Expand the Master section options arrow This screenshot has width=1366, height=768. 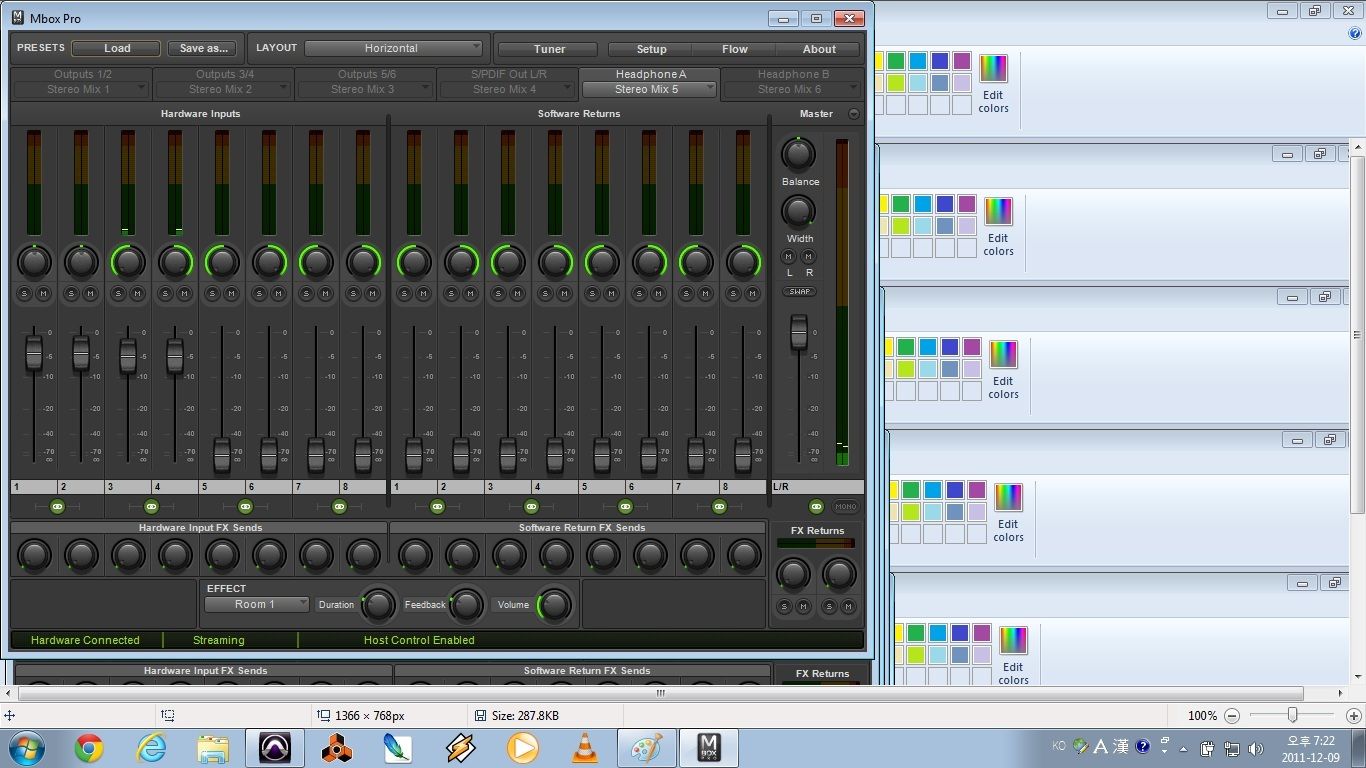click(854, 114)
